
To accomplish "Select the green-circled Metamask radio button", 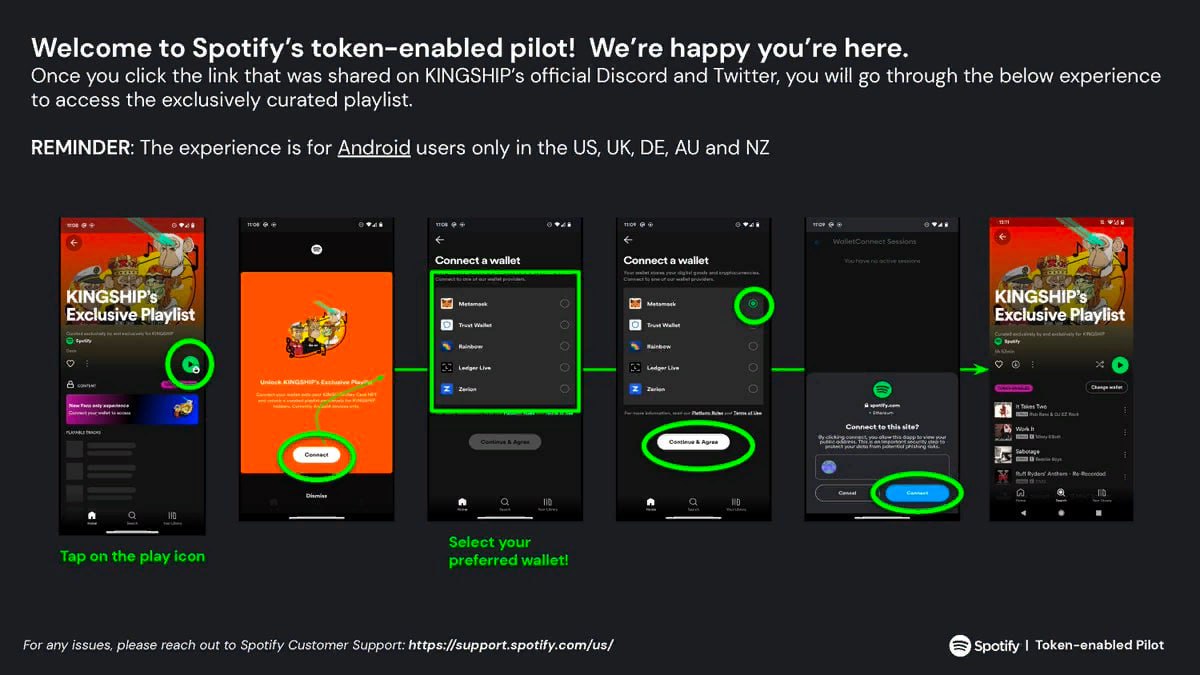I will coord(753,304).
